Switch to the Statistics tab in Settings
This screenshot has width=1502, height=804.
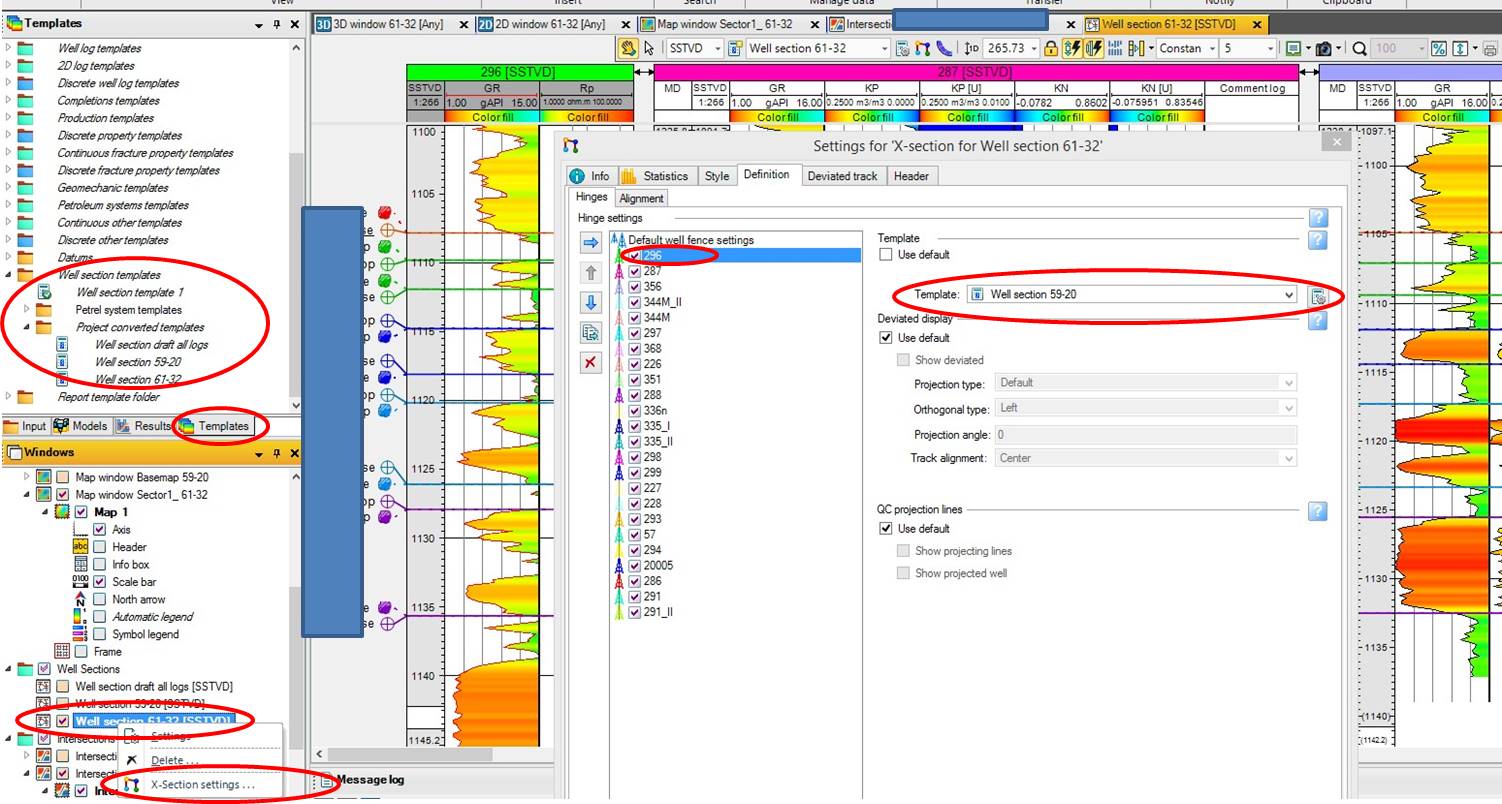pos(656,176)
